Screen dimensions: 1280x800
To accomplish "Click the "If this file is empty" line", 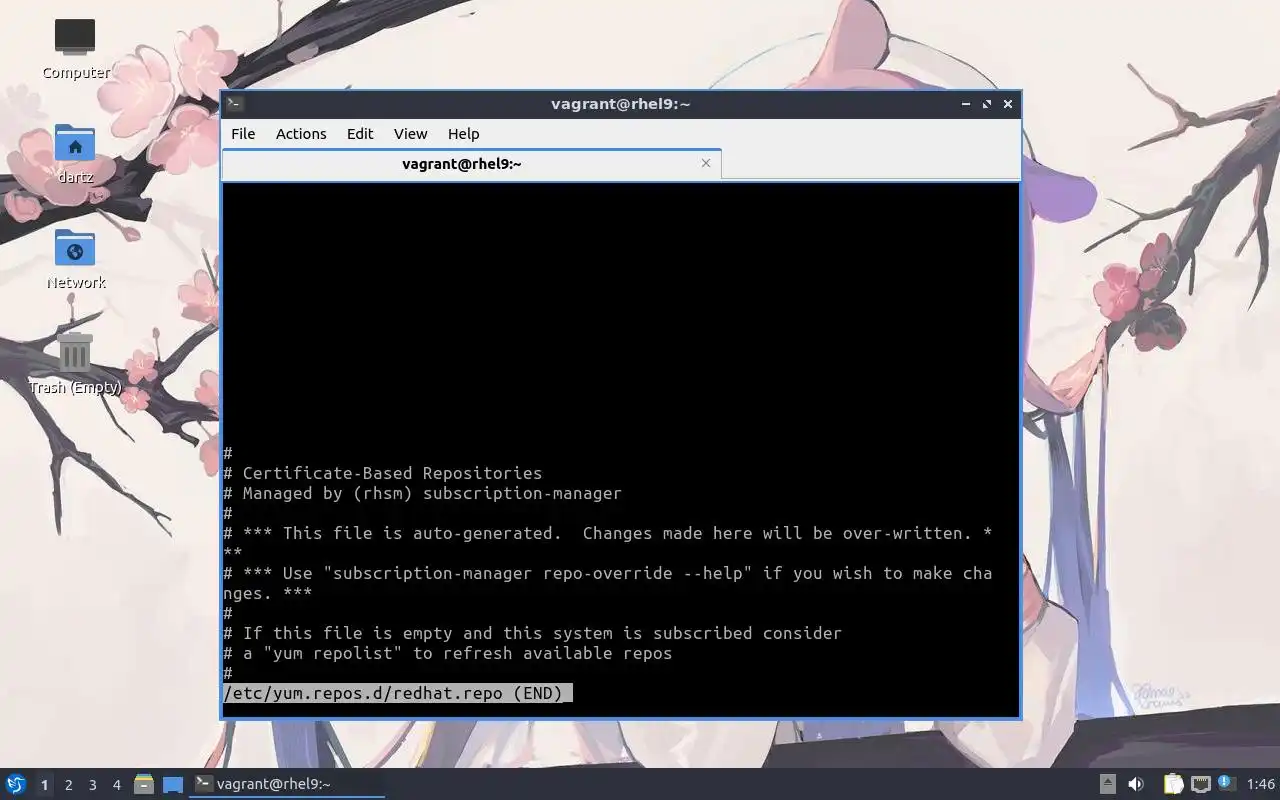I will pos(532,633).
